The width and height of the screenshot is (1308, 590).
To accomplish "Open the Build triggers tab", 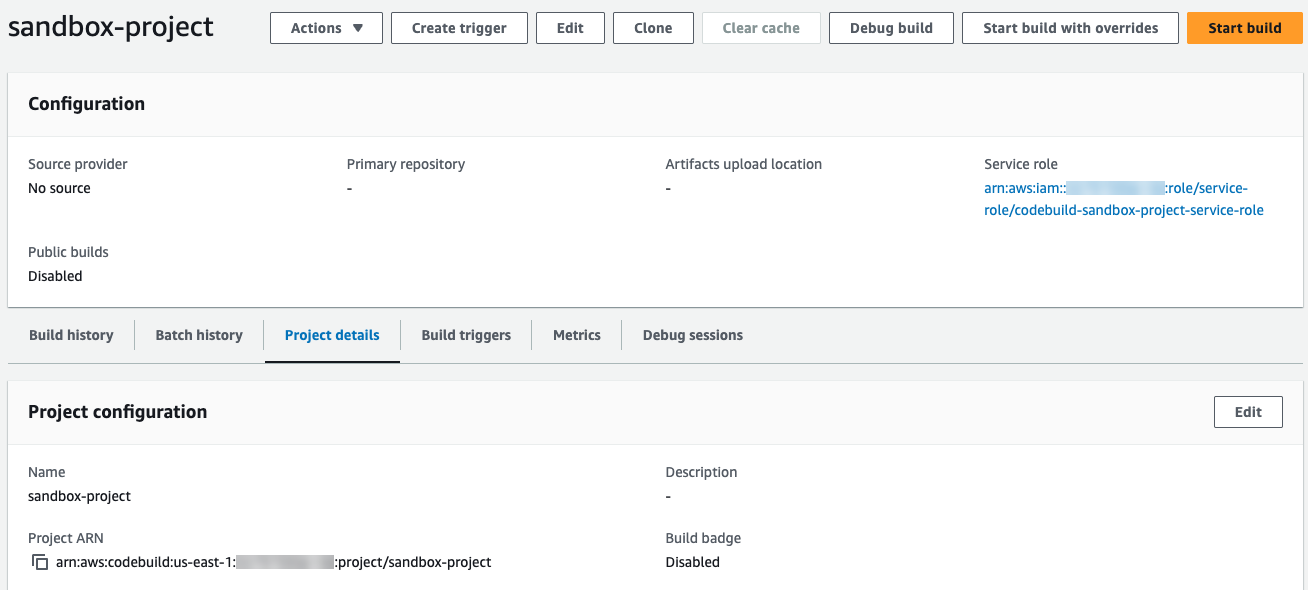I will (466, 335).
